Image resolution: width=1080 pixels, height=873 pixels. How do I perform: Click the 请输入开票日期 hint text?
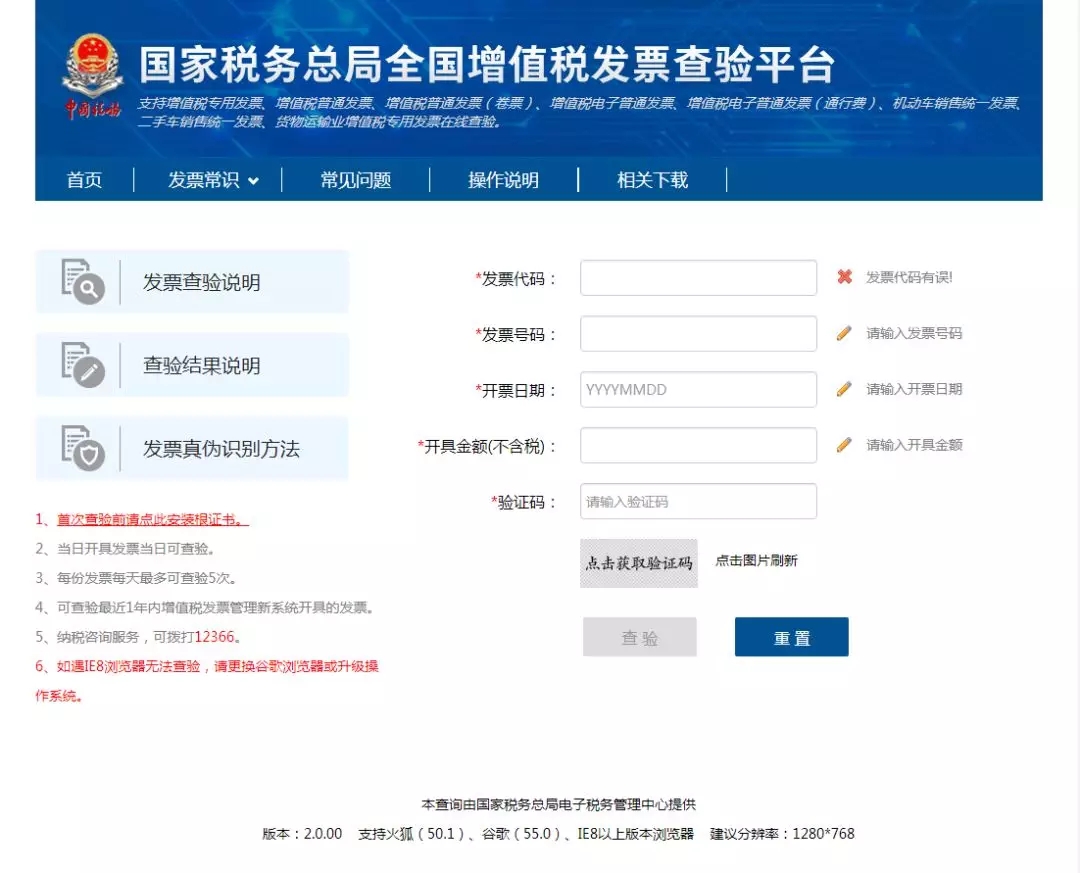[x=914, y=389]
